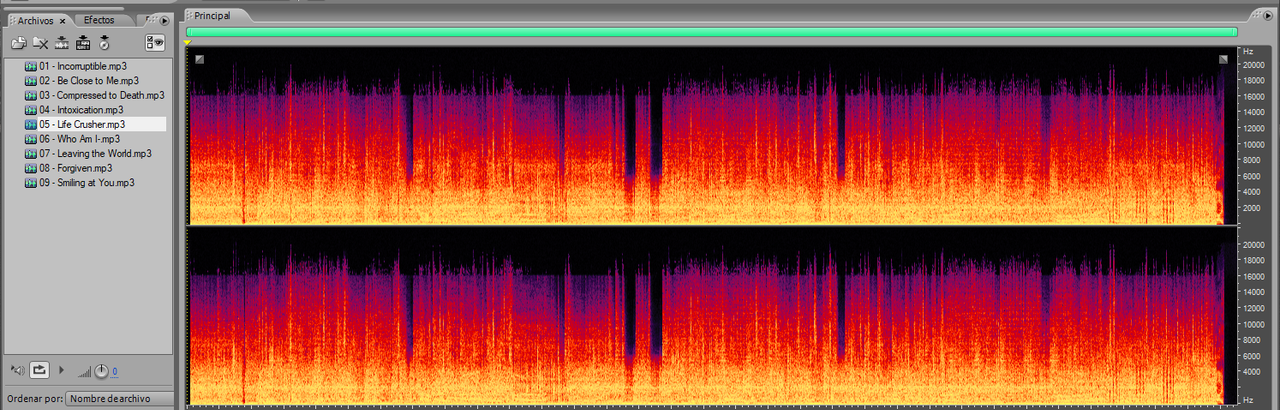Toggle the show options eye button

154,43
